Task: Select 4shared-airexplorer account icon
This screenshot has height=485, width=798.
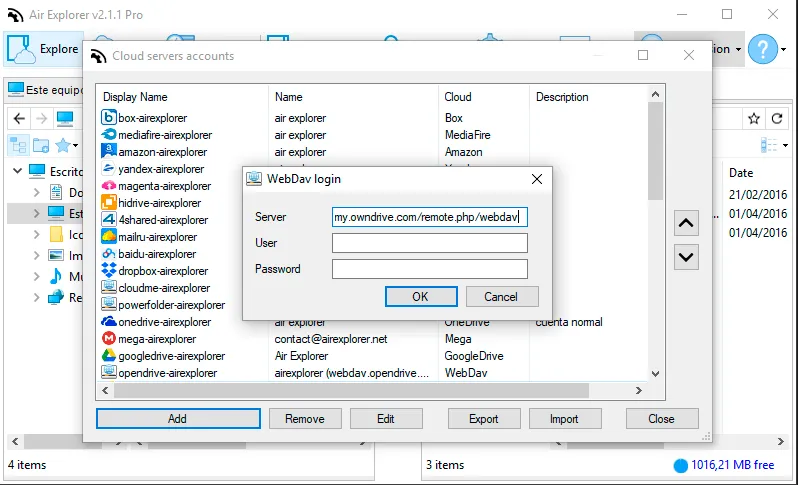Action: [x=108, y=219]
